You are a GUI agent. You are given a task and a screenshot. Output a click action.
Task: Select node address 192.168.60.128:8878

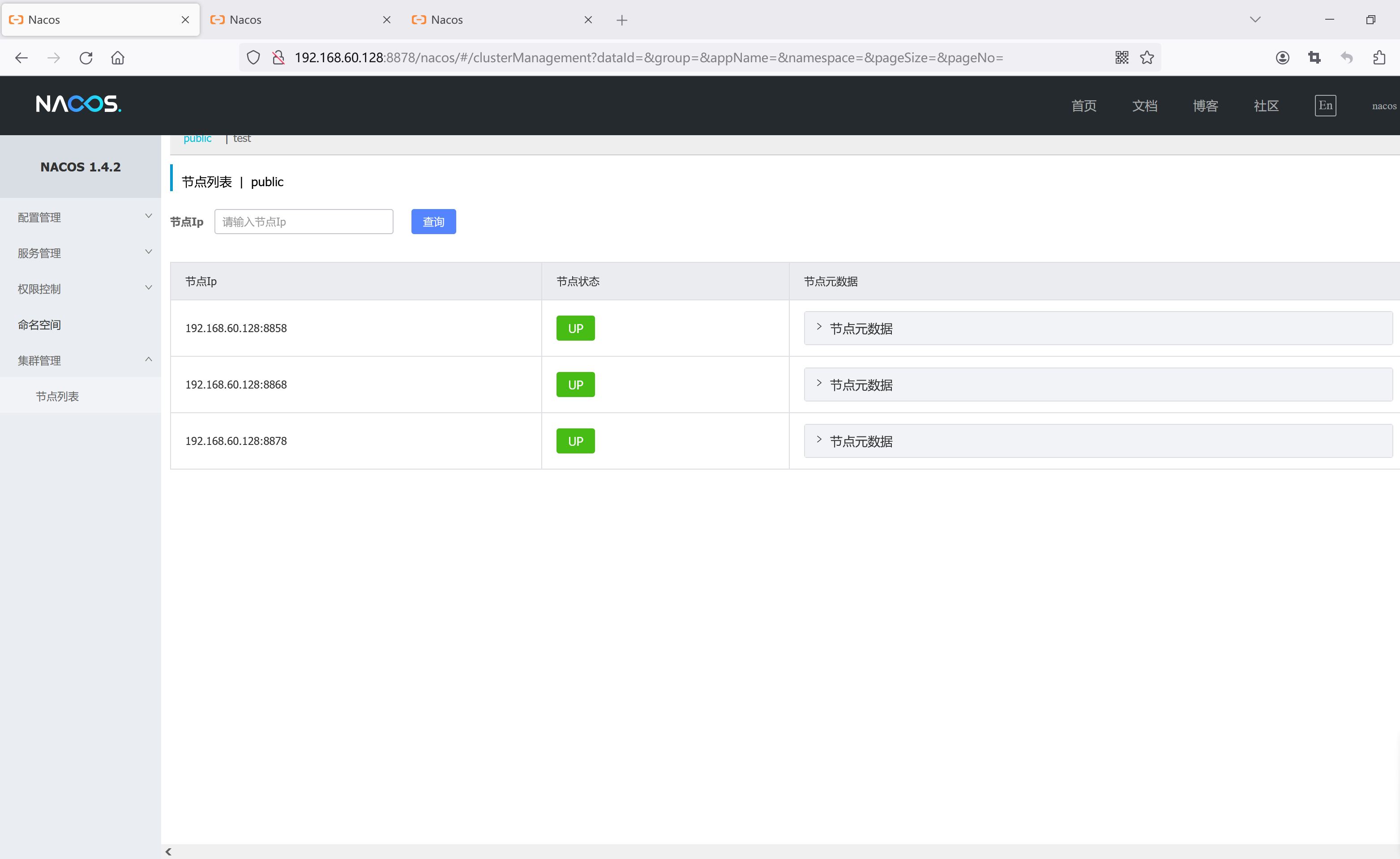click(236, 441)
